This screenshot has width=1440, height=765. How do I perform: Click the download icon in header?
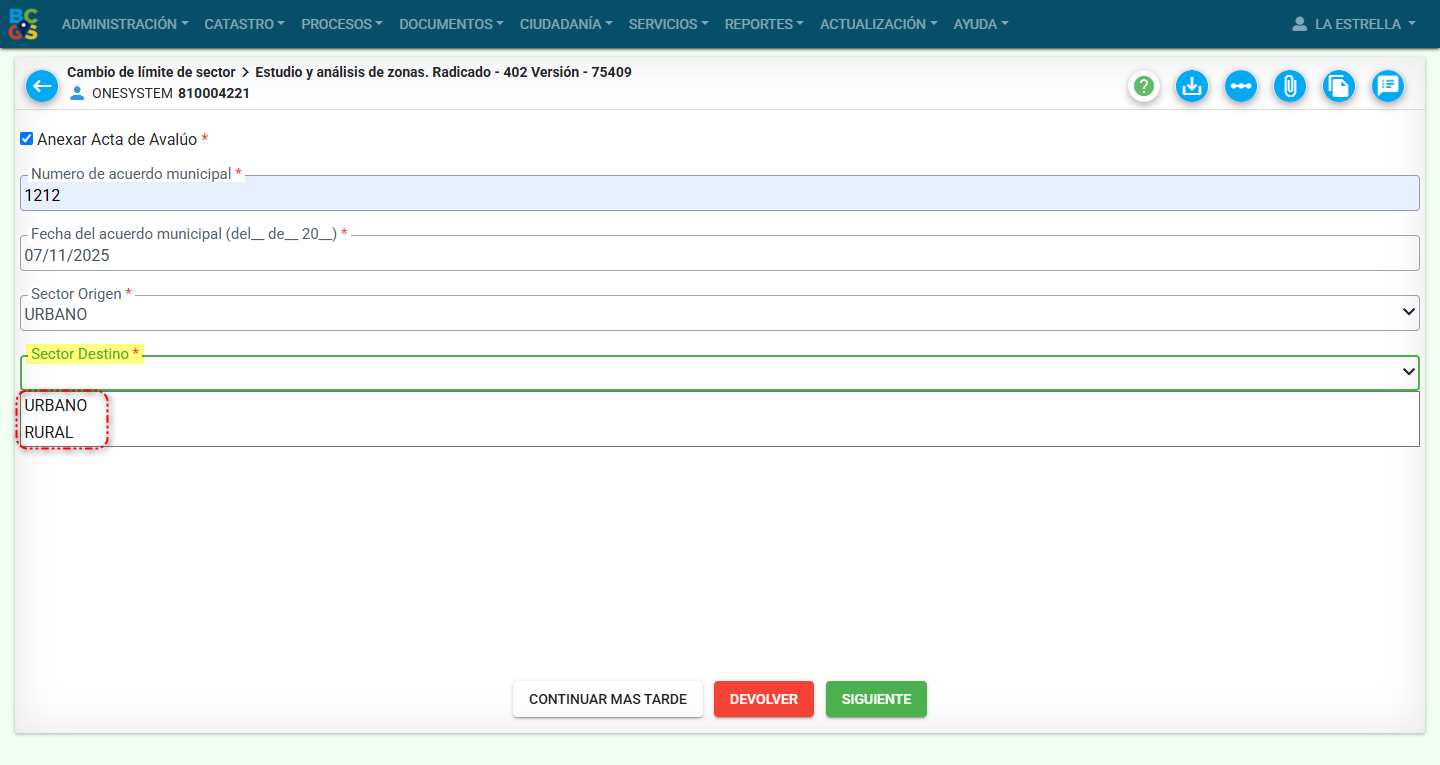[1191, 87]
